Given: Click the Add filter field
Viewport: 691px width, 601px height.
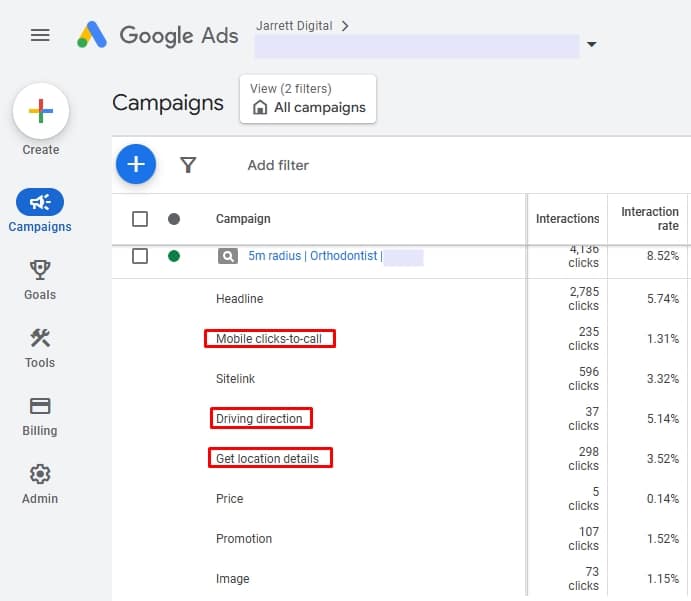Looking at the screenshot, I should pyautogui.click(x=278, y=165).
